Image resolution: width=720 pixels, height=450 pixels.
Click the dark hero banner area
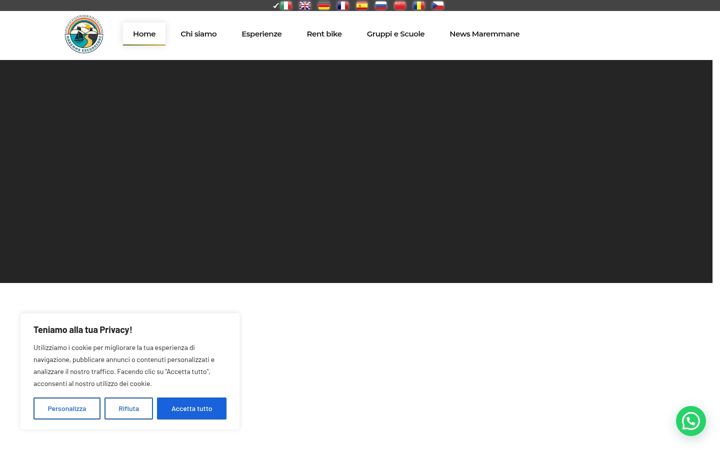click(356, 171)
